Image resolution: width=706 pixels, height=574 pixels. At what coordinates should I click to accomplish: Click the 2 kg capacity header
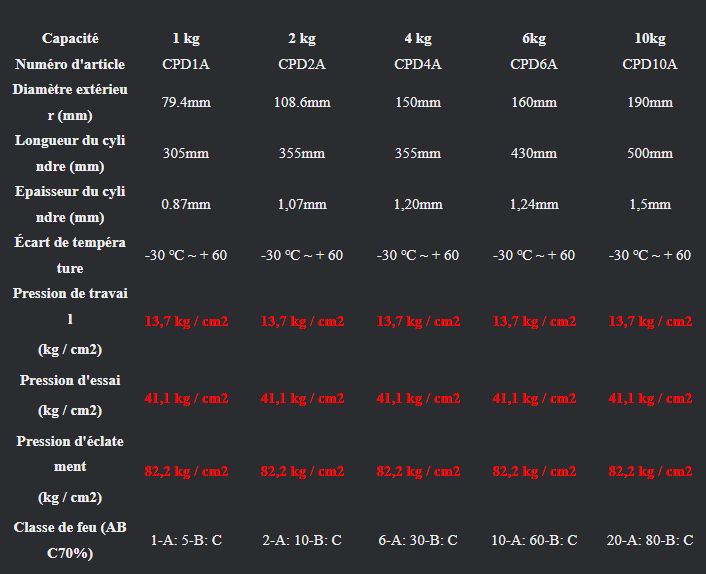coord(302,39)
